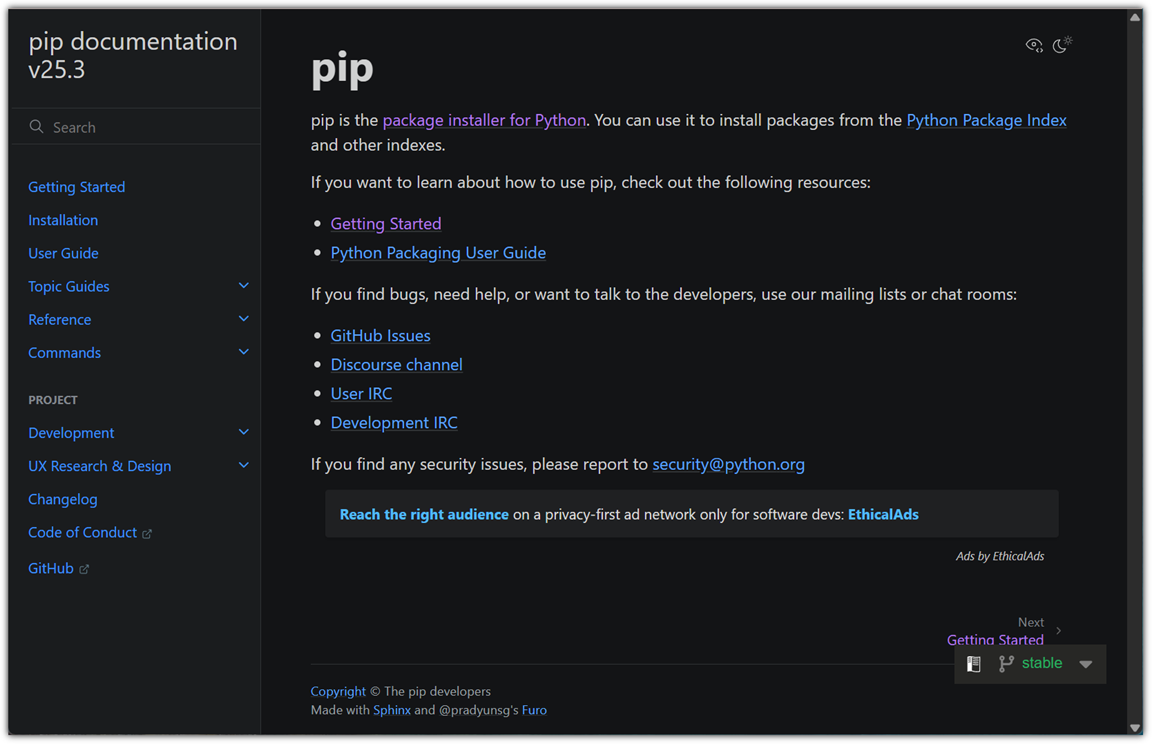
Task: Click the security@python.org email link
Action: [728, 464]
